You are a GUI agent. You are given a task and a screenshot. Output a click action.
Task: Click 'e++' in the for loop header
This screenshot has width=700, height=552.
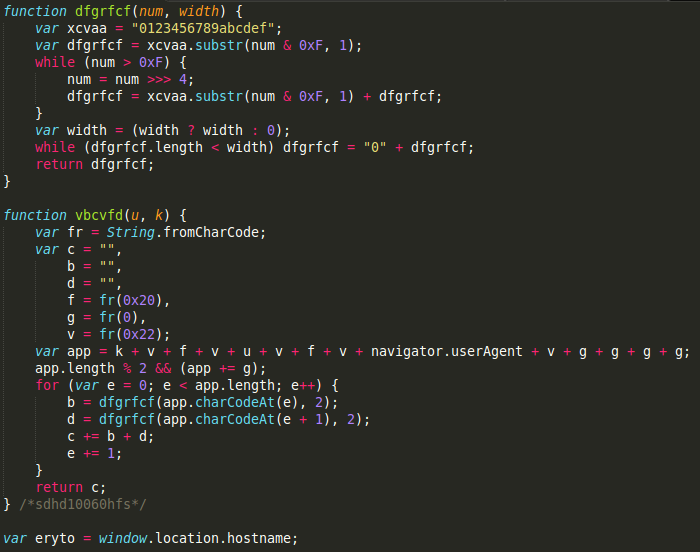pyautogui.click(x=303, y=385)
